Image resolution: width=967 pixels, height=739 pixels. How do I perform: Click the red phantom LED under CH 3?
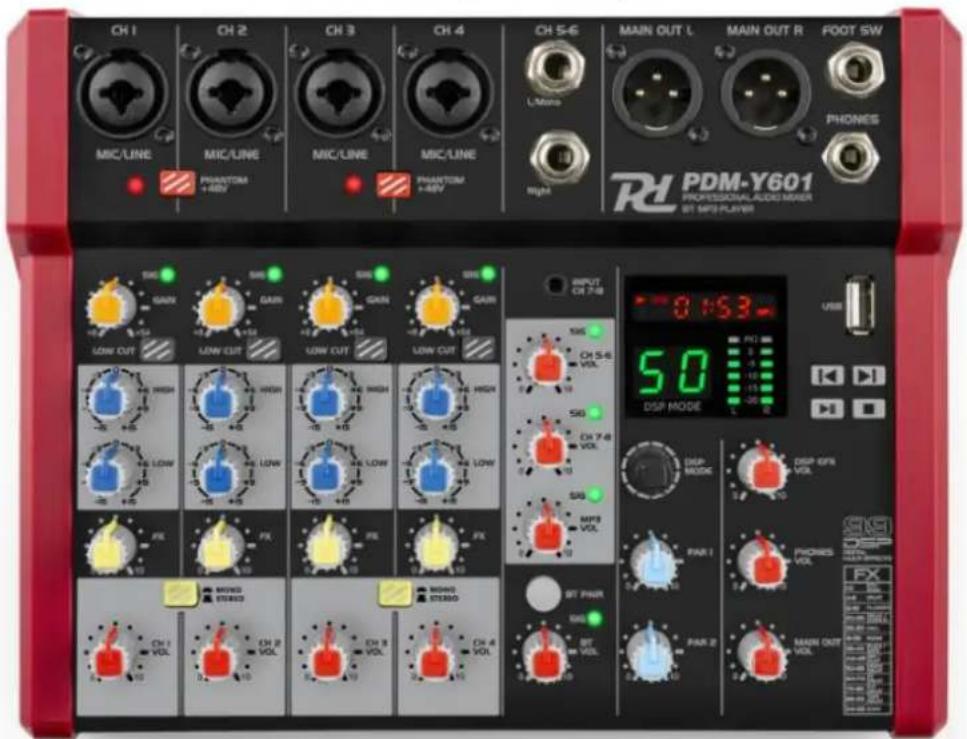click(x=353, y=184)
